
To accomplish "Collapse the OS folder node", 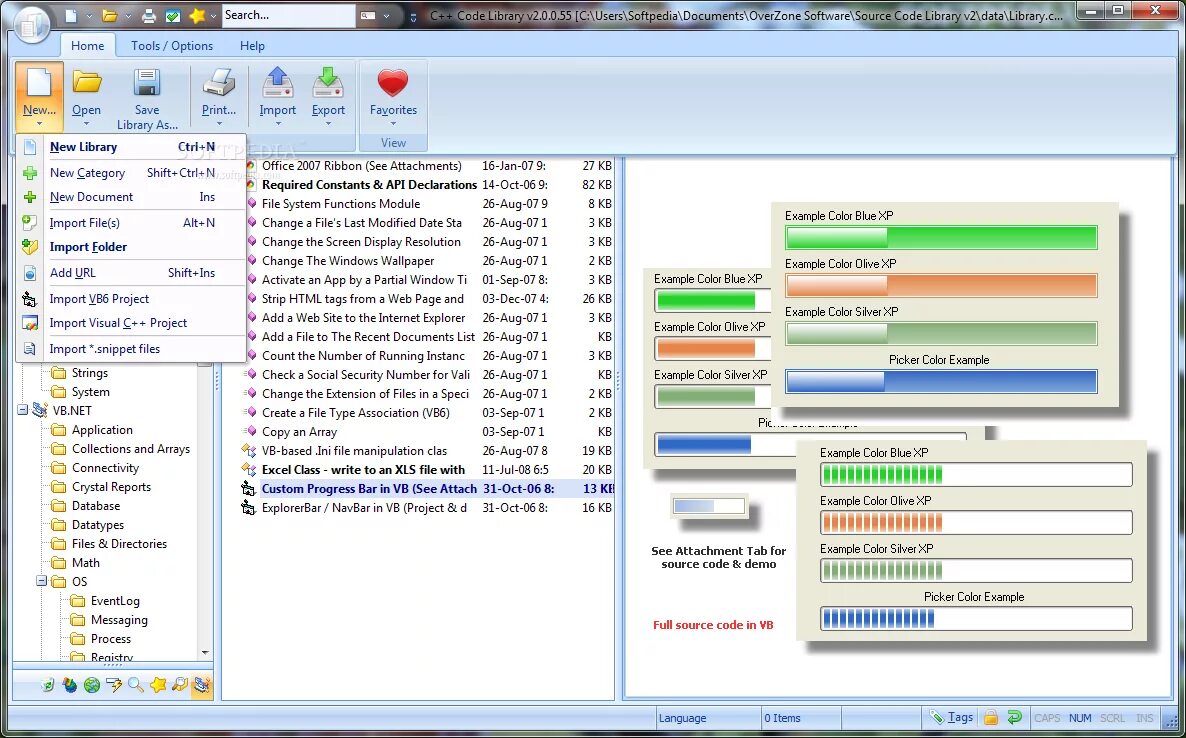I will (x=41, y=581).
